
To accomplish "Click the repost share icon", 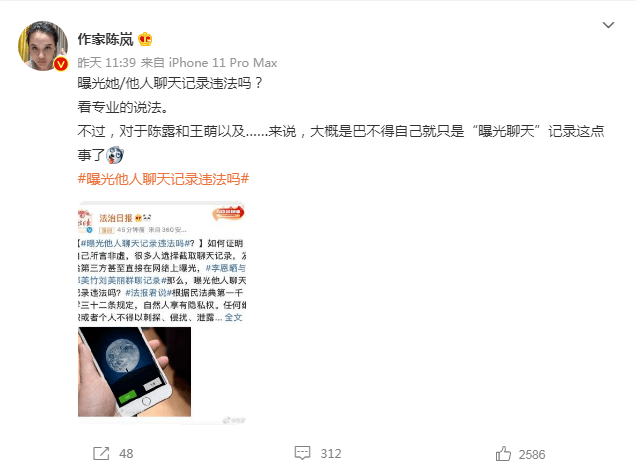I will pos(101,453).
